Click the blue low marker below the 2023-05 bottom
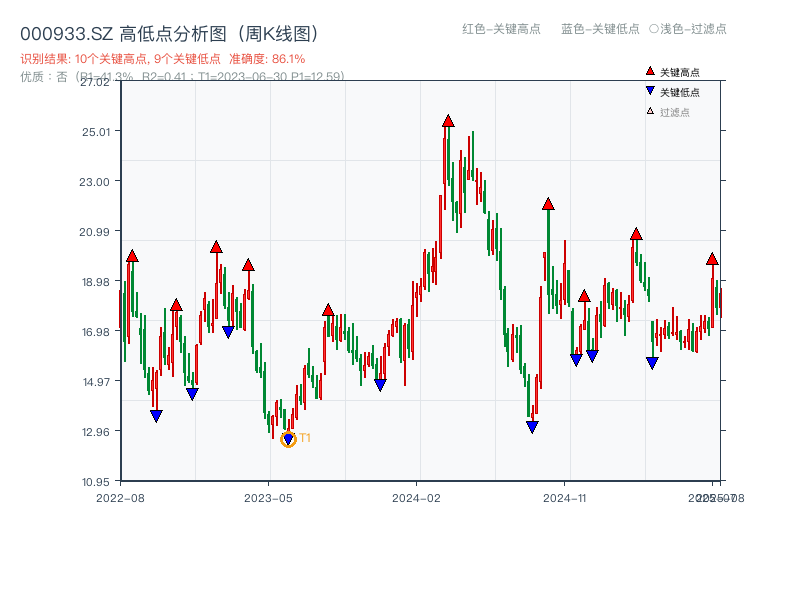The width and height of the screenshot is (800, 600). point(288,439)
